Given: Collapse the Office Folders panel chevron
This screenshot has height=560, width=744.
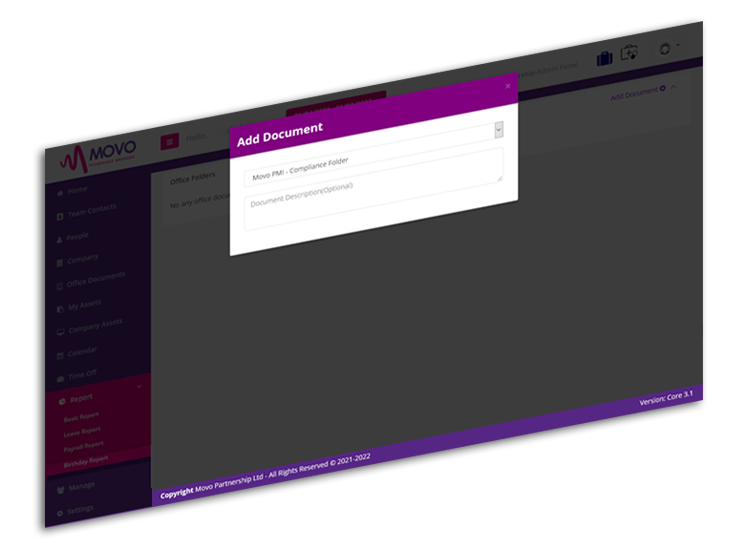Looking at the screenshot, I should [x=673, y=87].
